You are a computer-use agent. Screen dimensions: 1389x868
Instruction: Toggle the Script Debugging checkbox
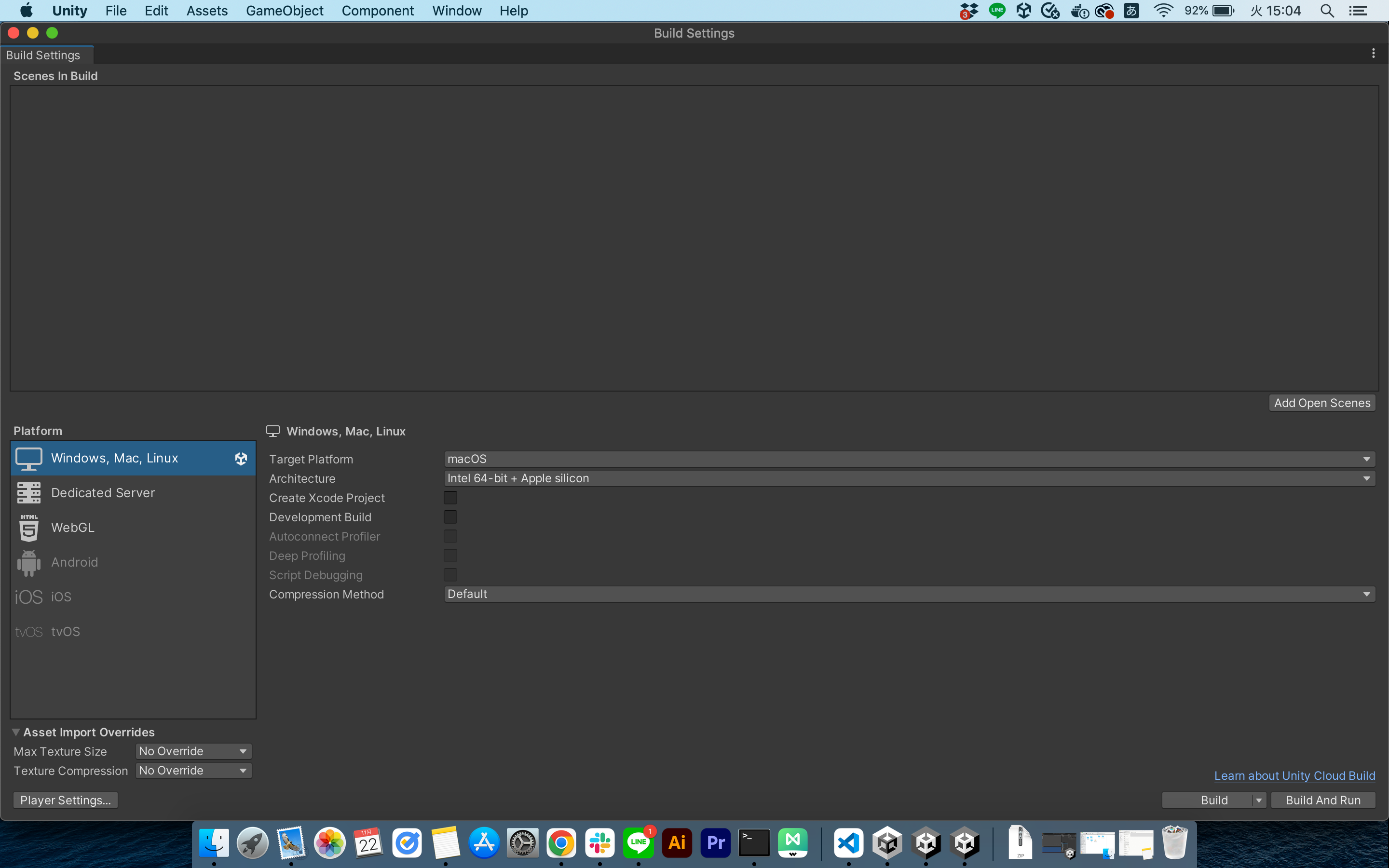(450, 575)
